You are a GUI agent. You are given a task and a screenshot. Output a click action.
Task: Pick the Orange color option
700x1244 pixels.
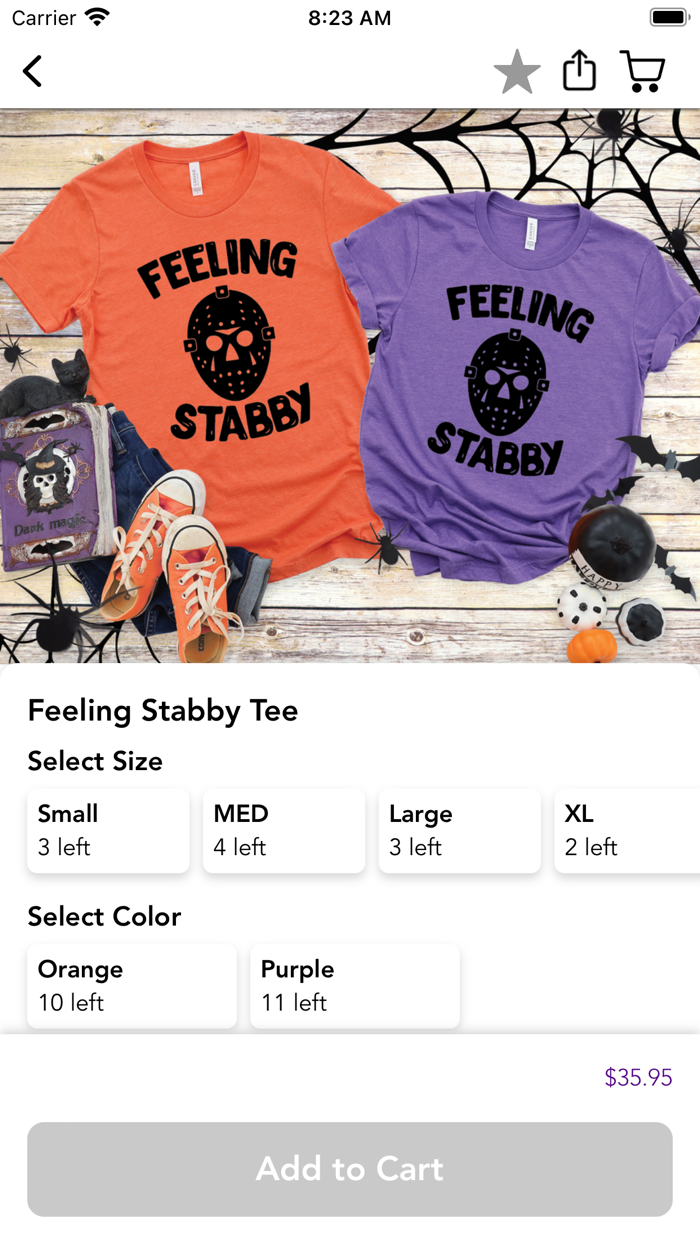[132, 986]
